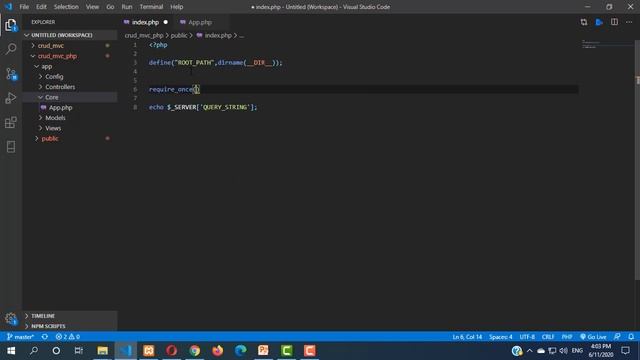The image size is (640, 360).
Task: Click the master branch indicator
Action: pyautogui.click(x=20, y=337)
